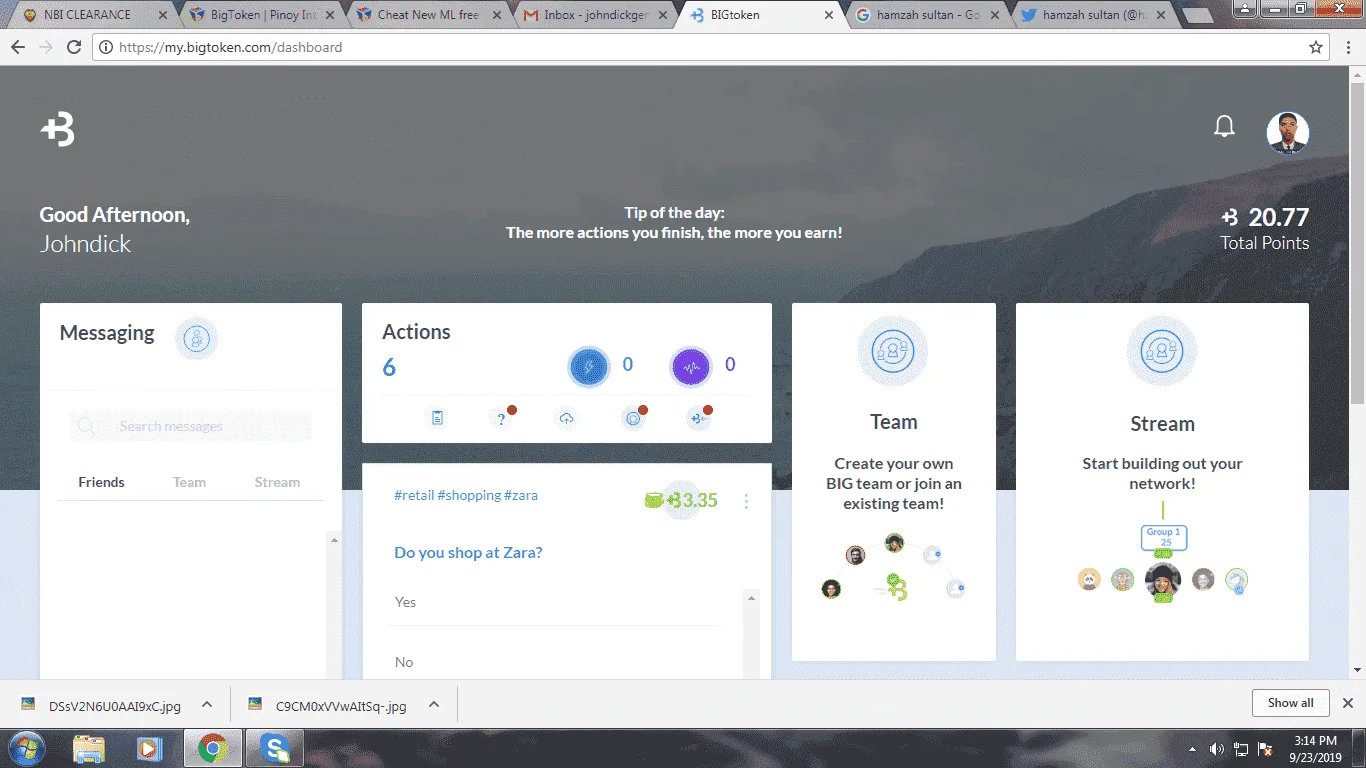
Task: Switch to the Team messaging tab
Action: 189,482
